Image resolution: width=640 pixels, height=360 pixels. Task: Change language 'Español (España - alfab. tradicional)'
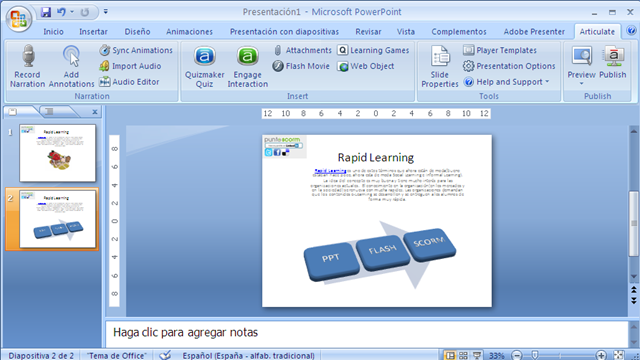248,356
